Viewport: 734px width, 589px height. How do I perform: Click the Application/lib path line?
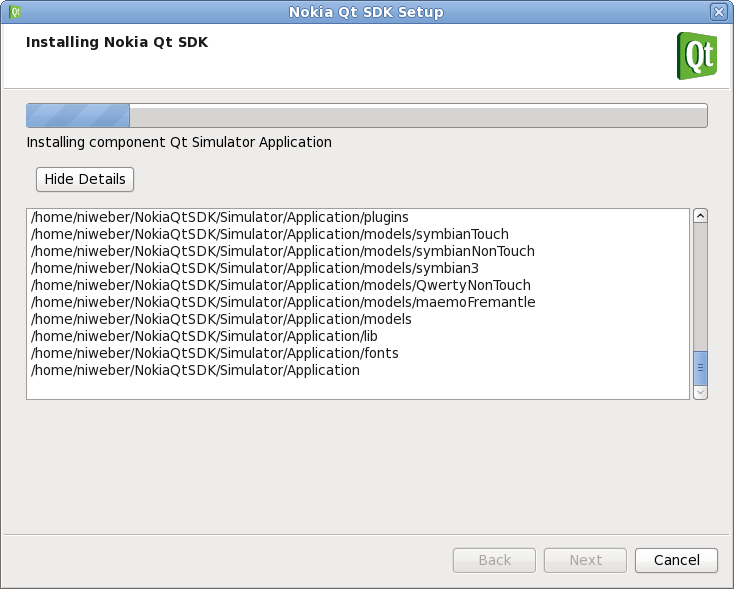[x=204, y=336]
